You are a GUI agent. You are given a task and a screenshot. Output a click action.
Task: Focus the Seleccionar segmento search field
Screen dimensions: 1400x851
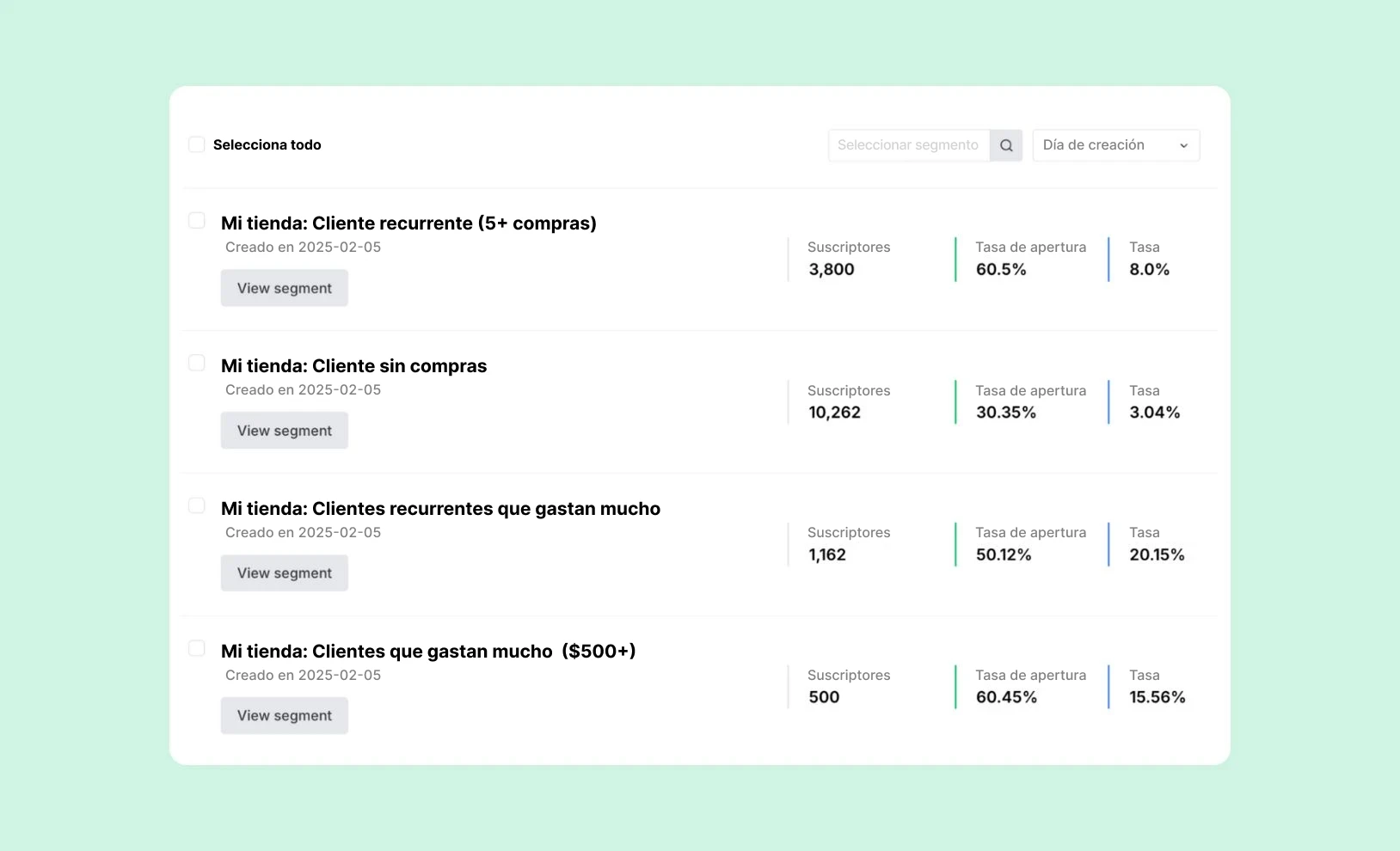908,145
